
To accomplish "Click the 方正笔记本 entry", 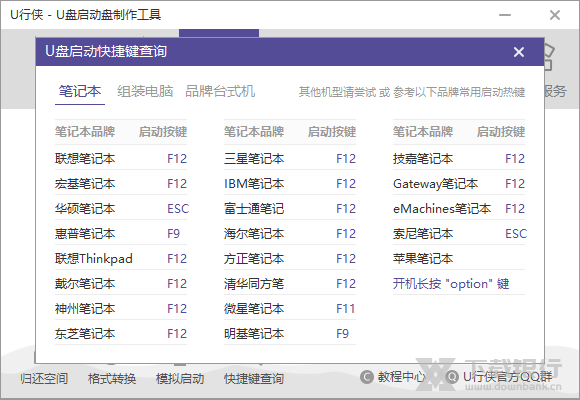I will coord(254,258).
